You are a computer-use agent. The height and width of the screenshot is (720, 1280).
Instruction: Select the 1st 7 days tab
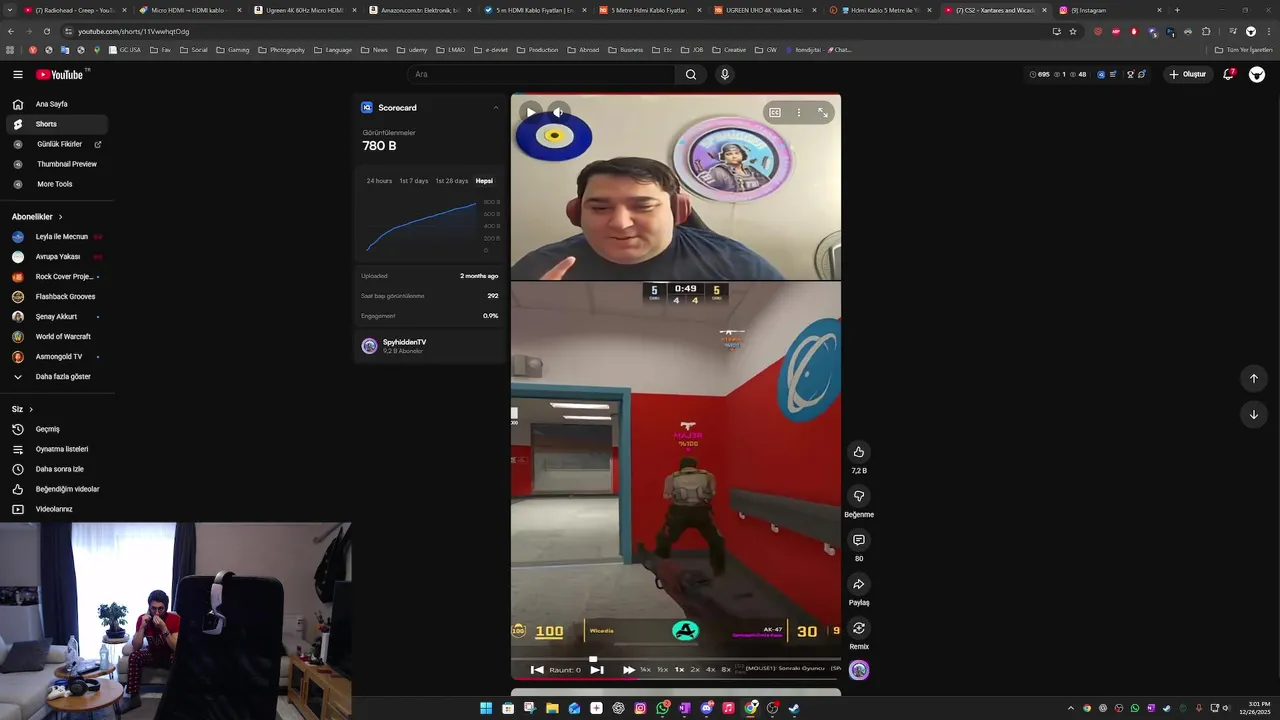tap(414, 181)
